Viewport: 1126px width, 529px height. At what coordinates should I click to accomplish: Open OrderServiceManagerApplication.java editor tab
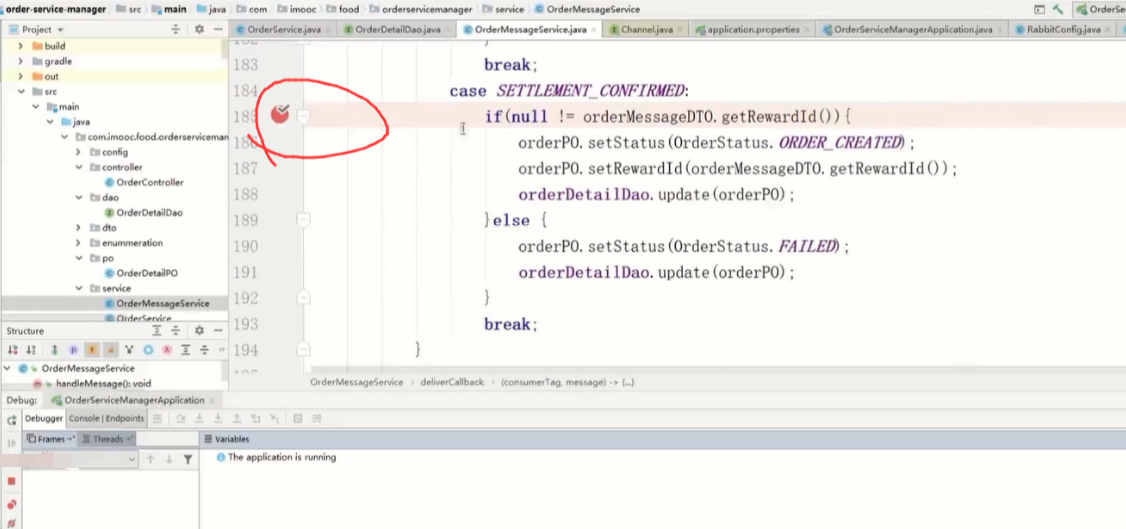(913, 29)
